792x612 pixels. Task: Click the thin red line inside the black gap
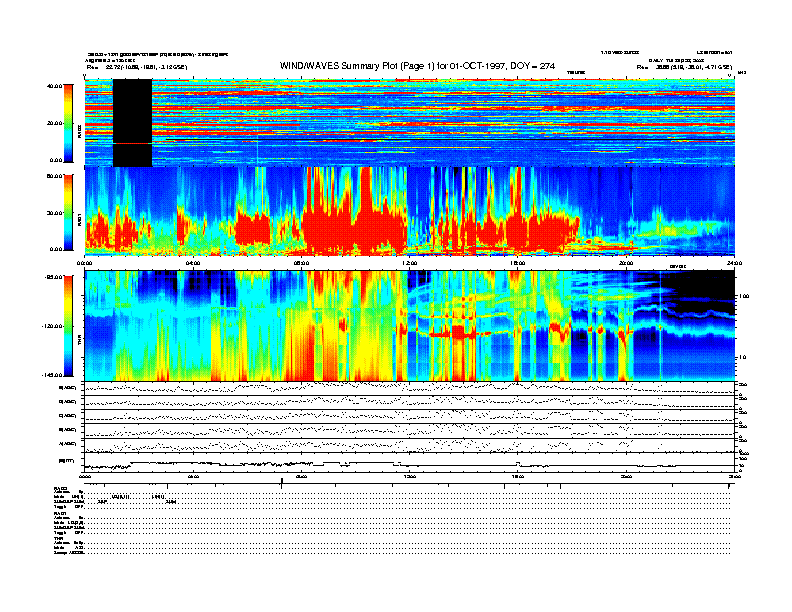tap(132, 143)
